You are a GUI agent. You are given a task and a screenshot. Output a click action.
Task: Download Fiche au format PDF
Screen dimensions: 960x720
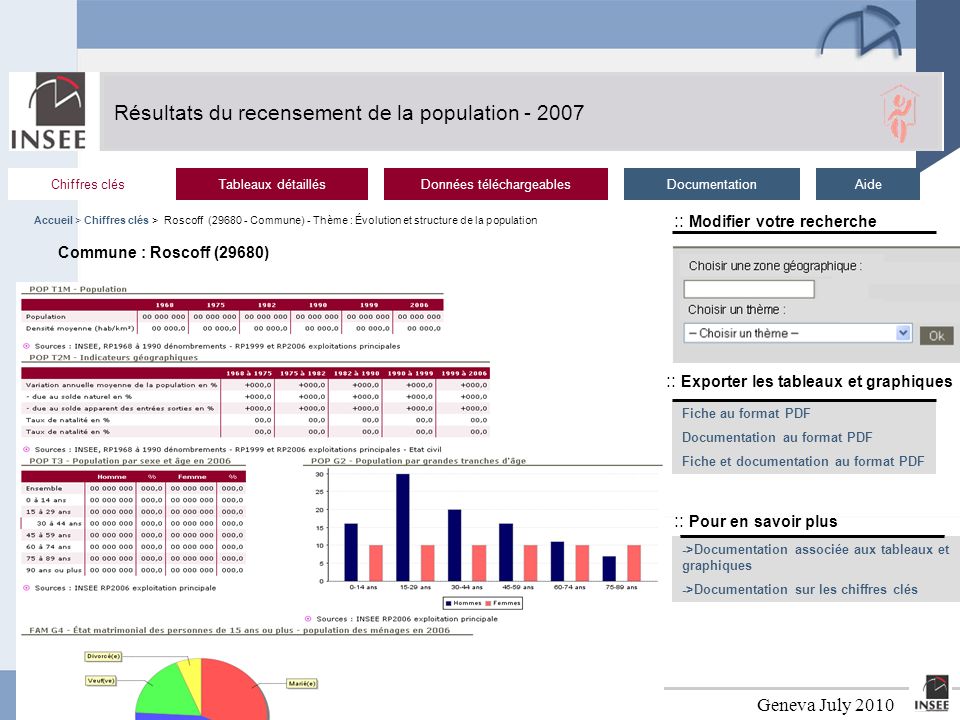click(746, 413)
